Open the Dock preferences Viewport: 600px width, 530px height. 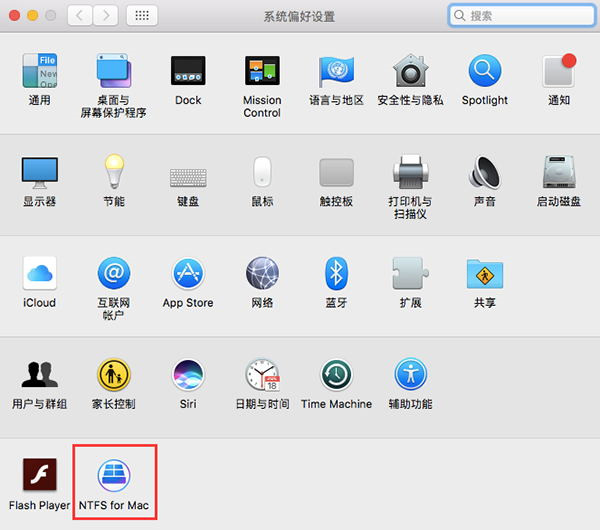point(188,72)
